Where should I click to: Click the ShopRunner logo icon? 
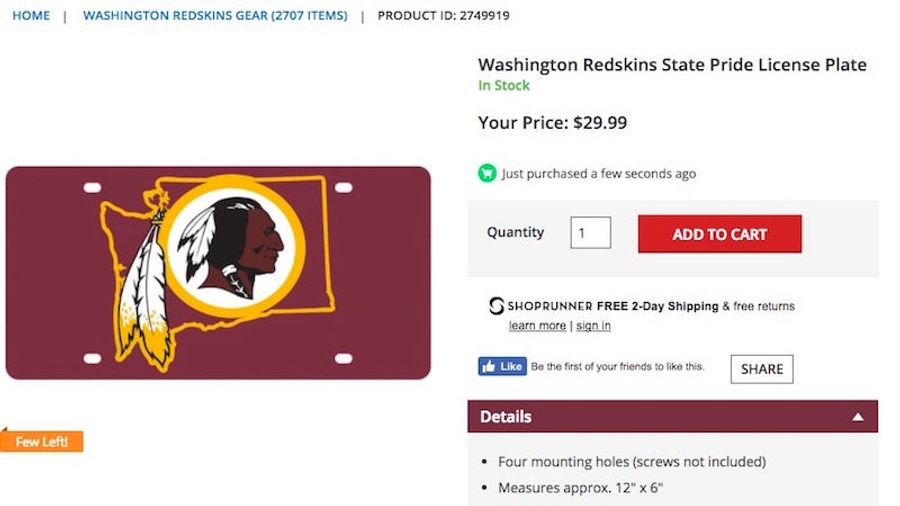[496, 306]
